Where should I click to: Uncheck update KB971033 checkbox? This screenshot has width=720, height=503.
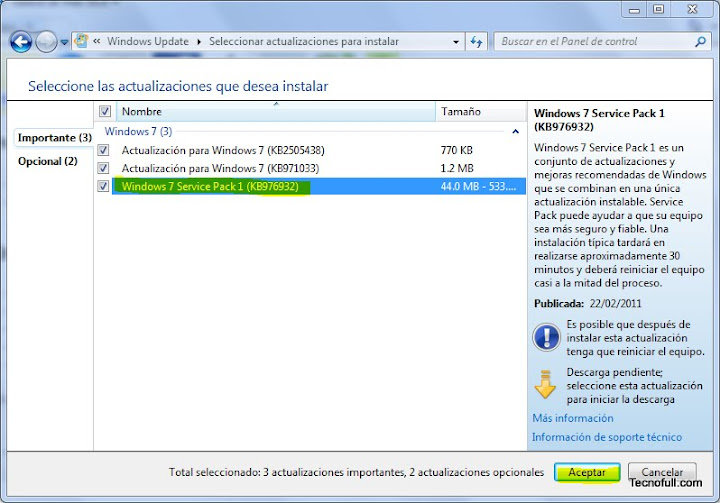(x=103, y=168)
